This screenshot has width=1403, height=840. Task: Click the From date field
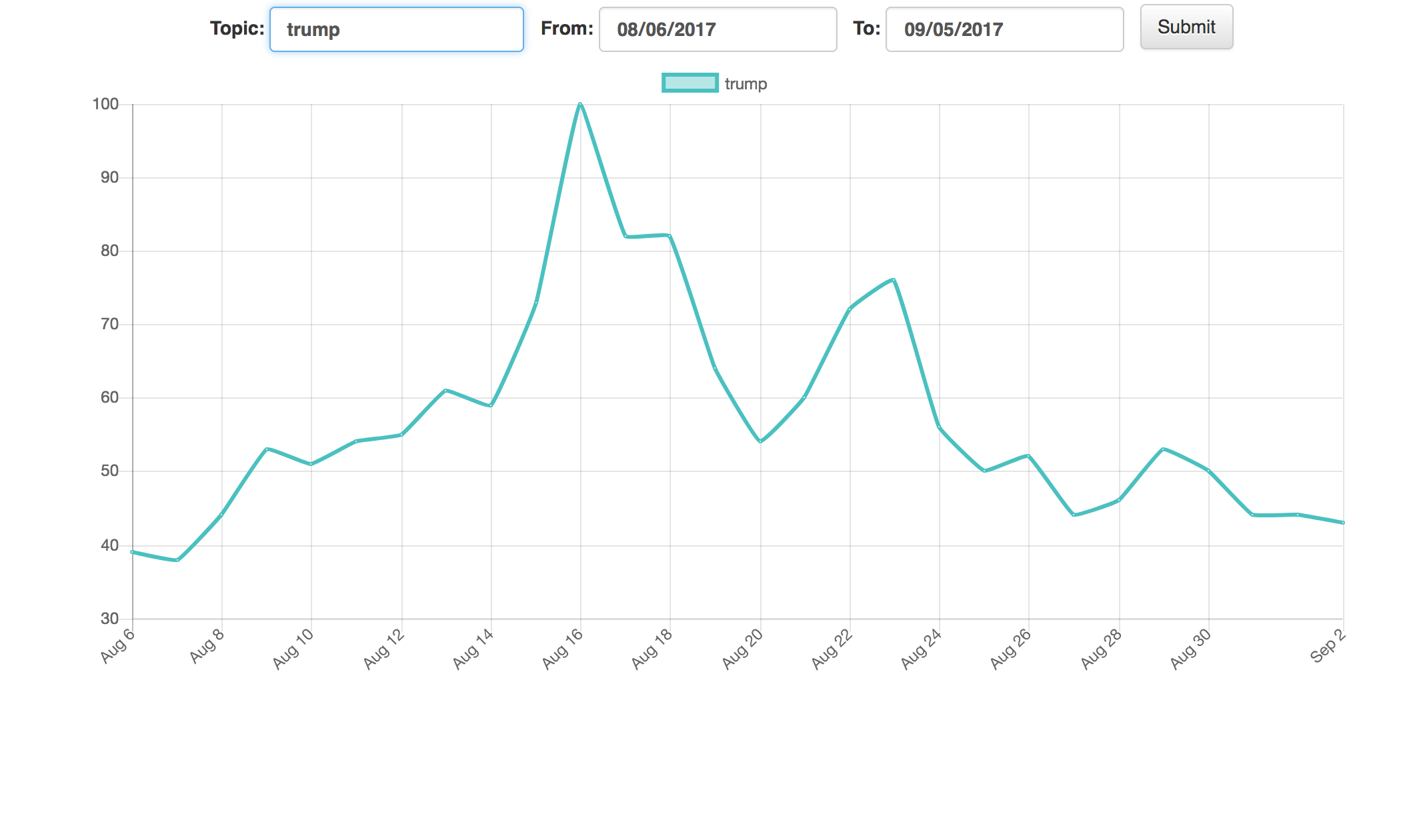pyautogui.click(x=718, y=29)
